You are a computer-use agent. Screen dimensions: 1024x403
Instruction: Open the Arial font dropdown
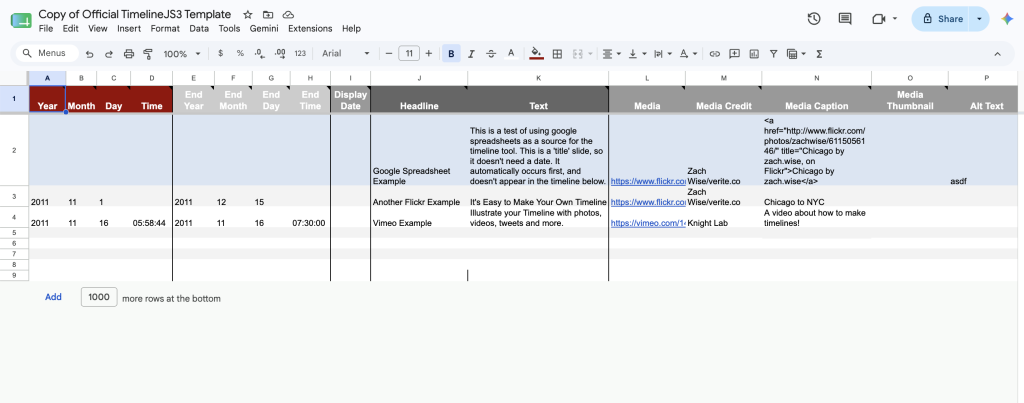[345, 54]
